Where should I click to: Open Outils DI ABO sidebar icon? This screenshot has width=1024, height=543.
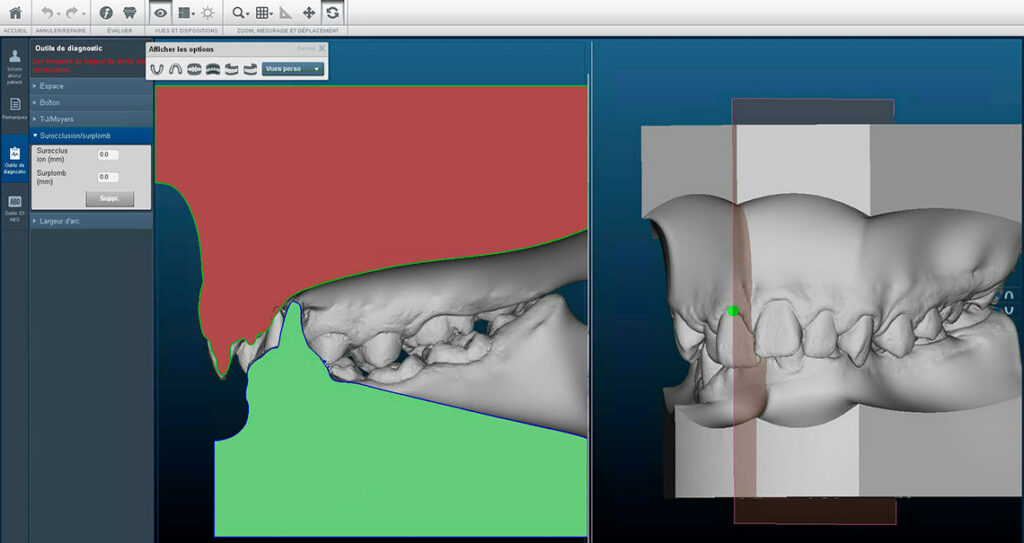14,206
